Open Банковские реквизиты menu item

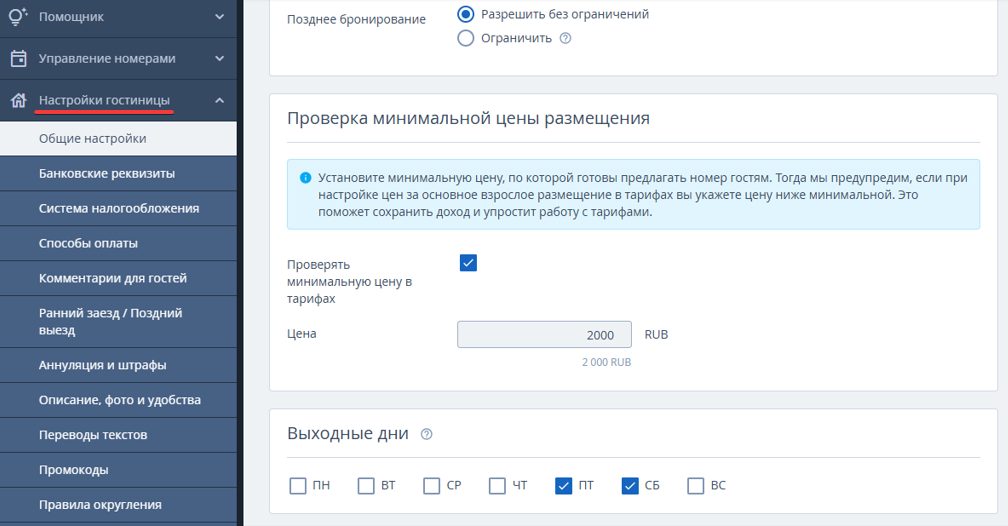[118, 174]
